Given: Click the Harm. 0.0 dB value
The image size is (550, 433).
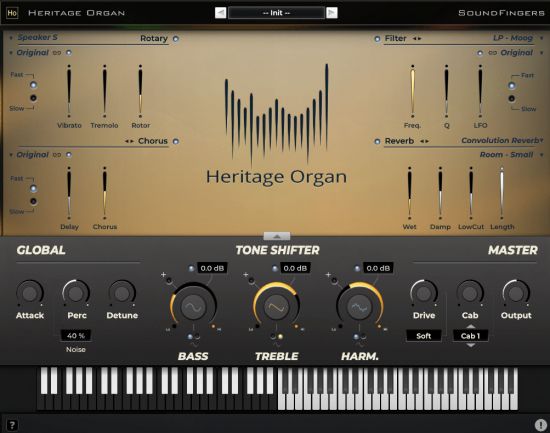Looking at the screenshot, I should pos(378,268).
